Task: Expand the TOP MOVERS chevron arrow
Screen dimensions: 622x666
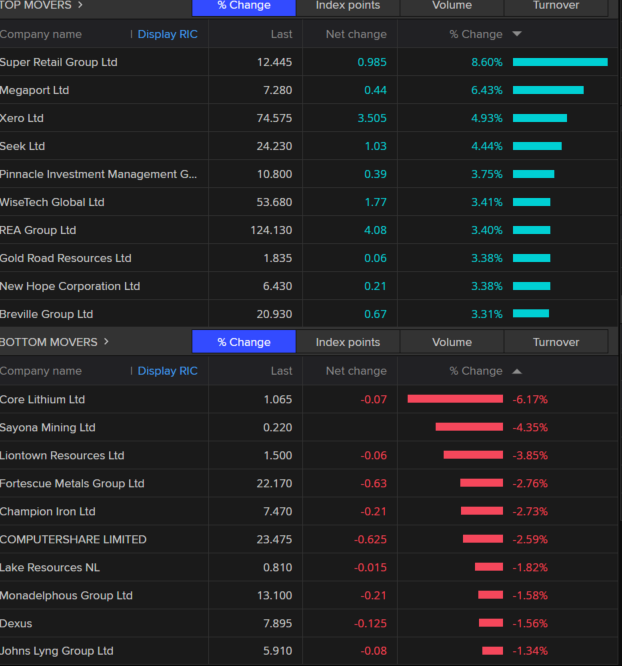Action: point(80,5)
